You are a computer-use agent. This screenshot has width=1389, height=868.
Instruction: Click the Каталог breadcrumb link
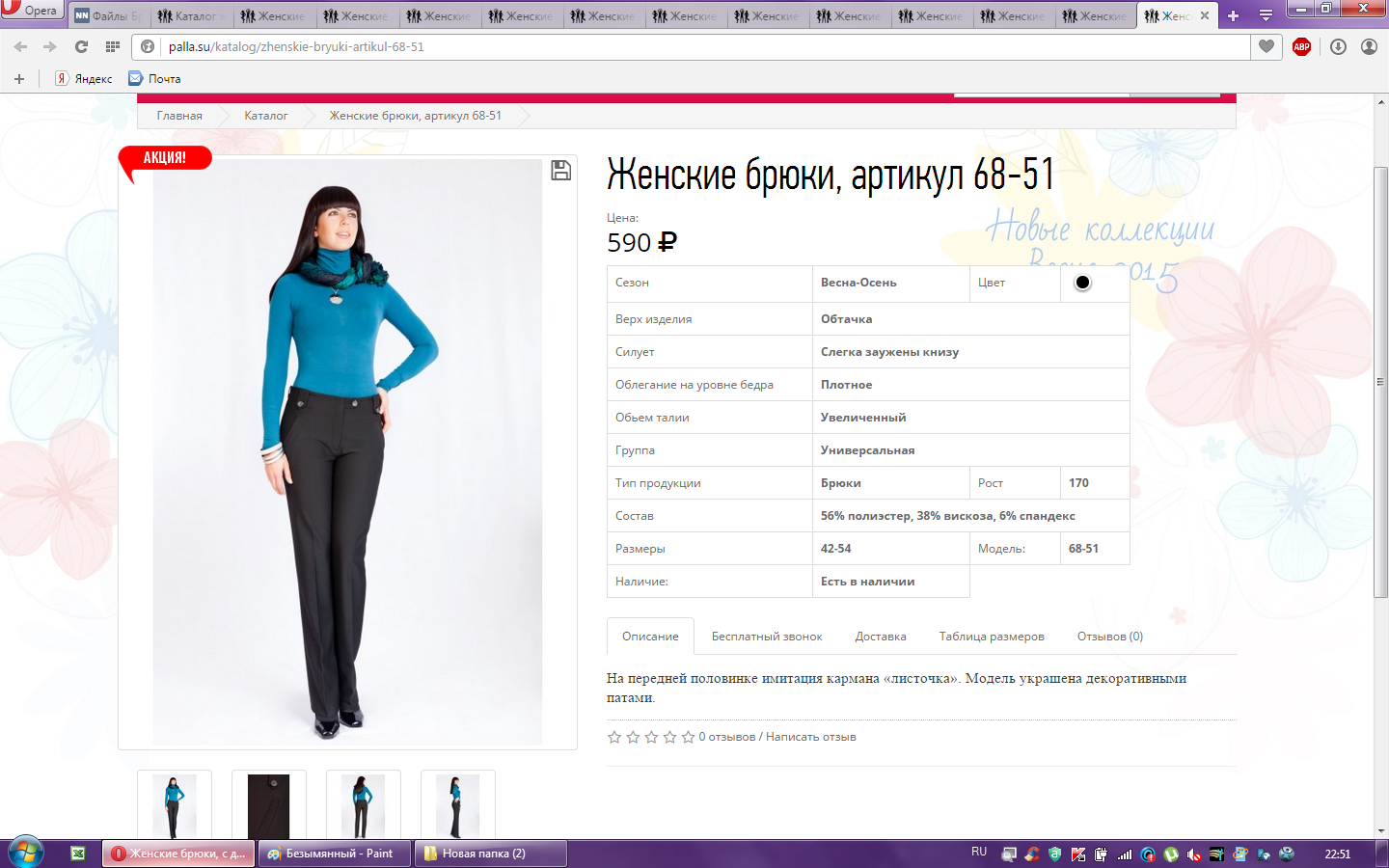coord(265,116)
